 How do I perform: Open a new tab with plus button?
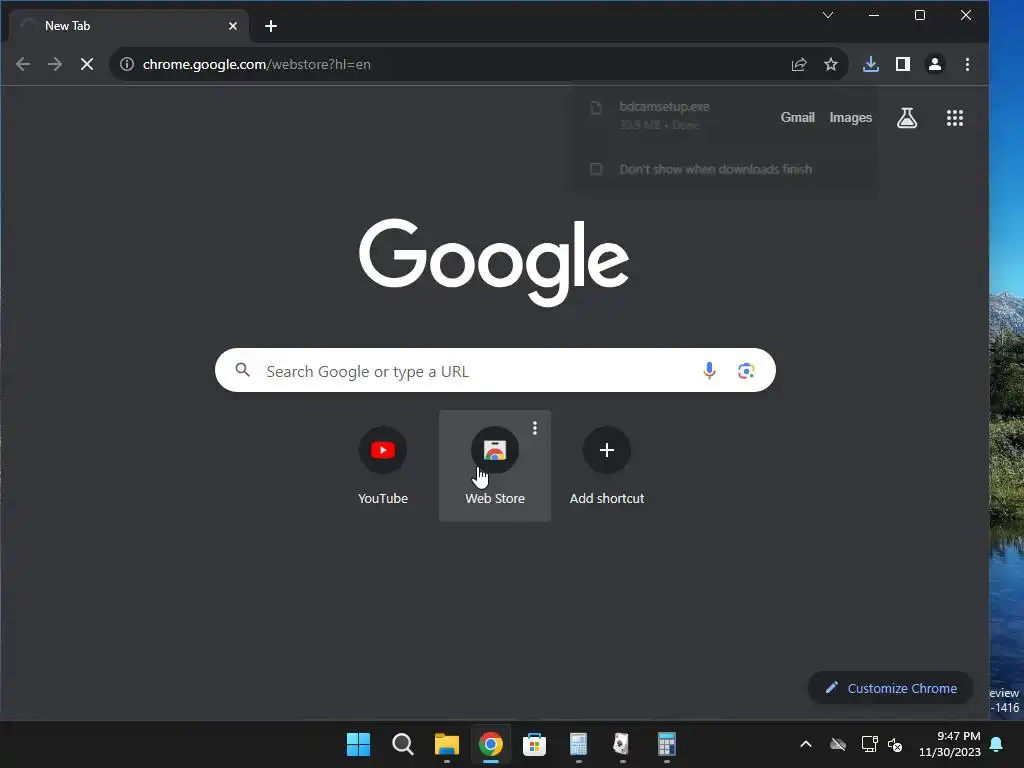click(271, 26)
